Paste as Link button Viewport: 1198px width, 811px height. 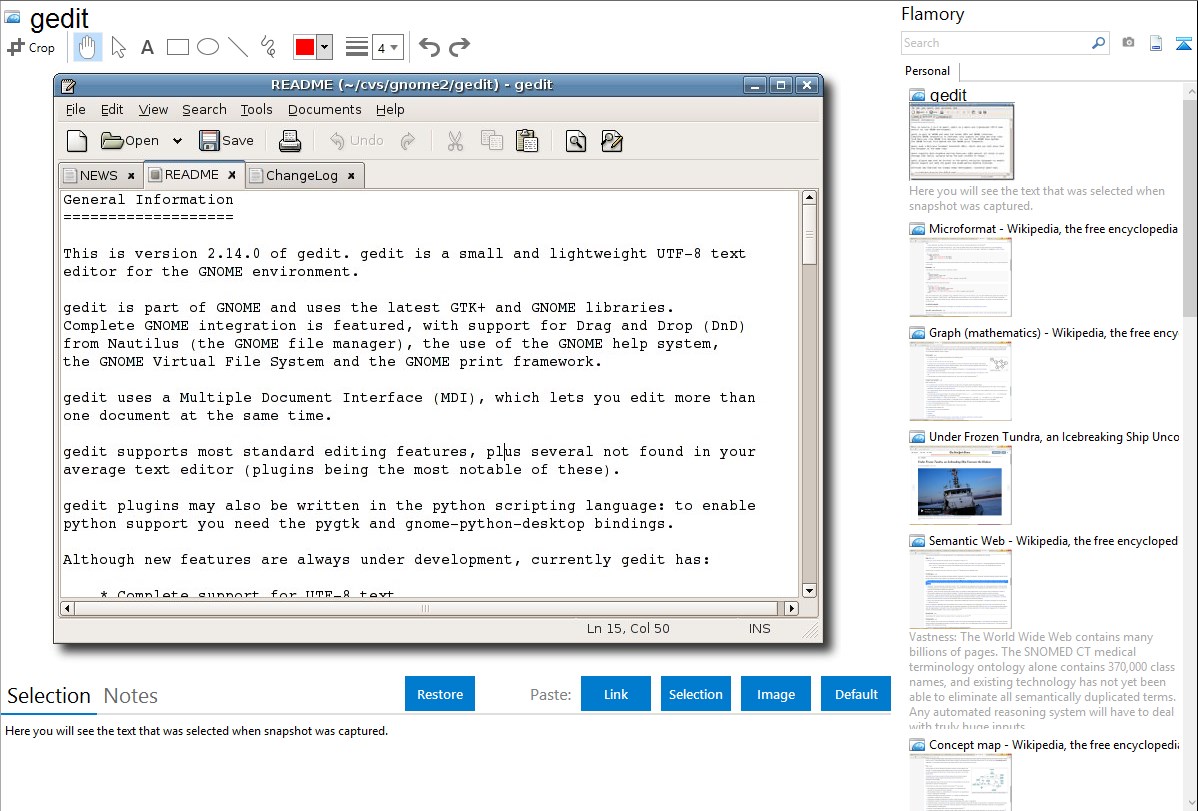(616, 694)
